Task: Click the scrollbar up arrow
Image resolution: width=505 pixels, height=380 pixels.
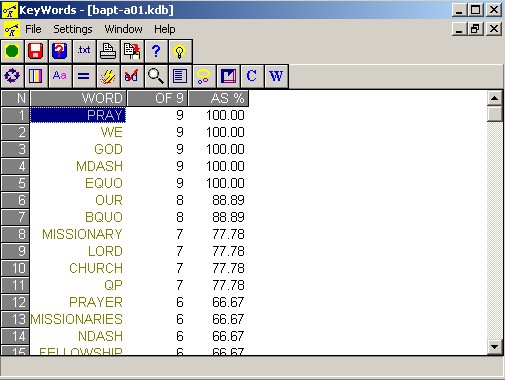Action: 494,98
